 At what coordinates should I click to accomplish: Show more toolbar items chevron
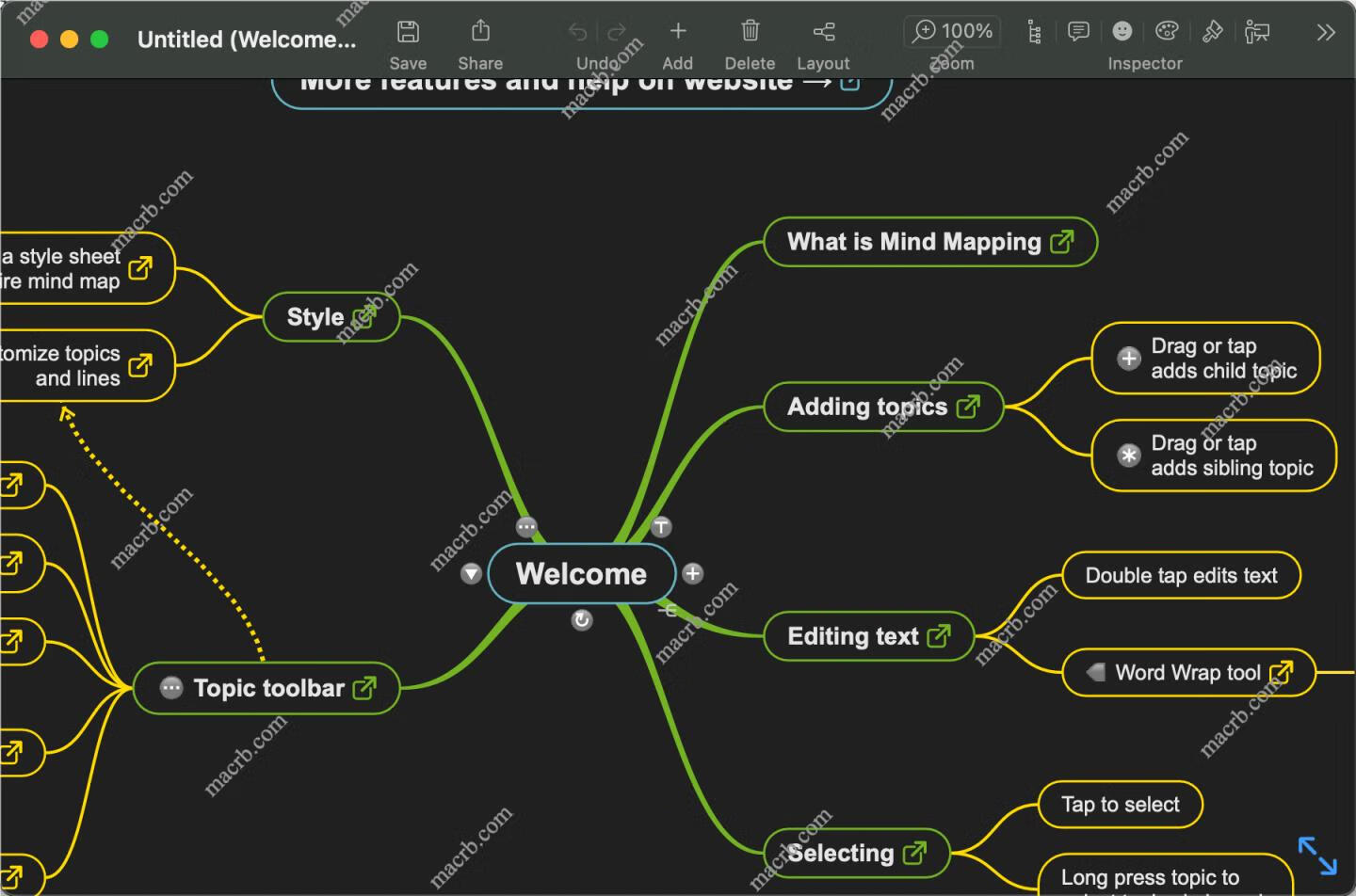click(1326, 32)
